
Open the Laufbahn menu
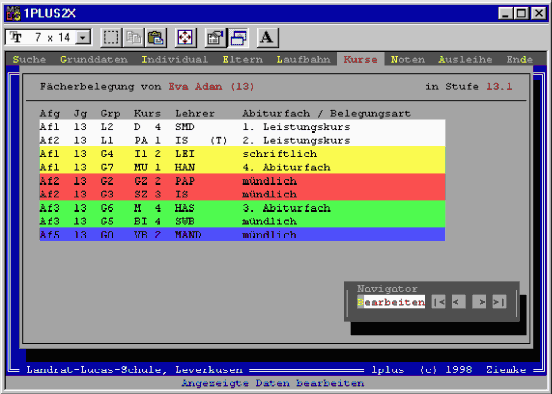point(303,60)
